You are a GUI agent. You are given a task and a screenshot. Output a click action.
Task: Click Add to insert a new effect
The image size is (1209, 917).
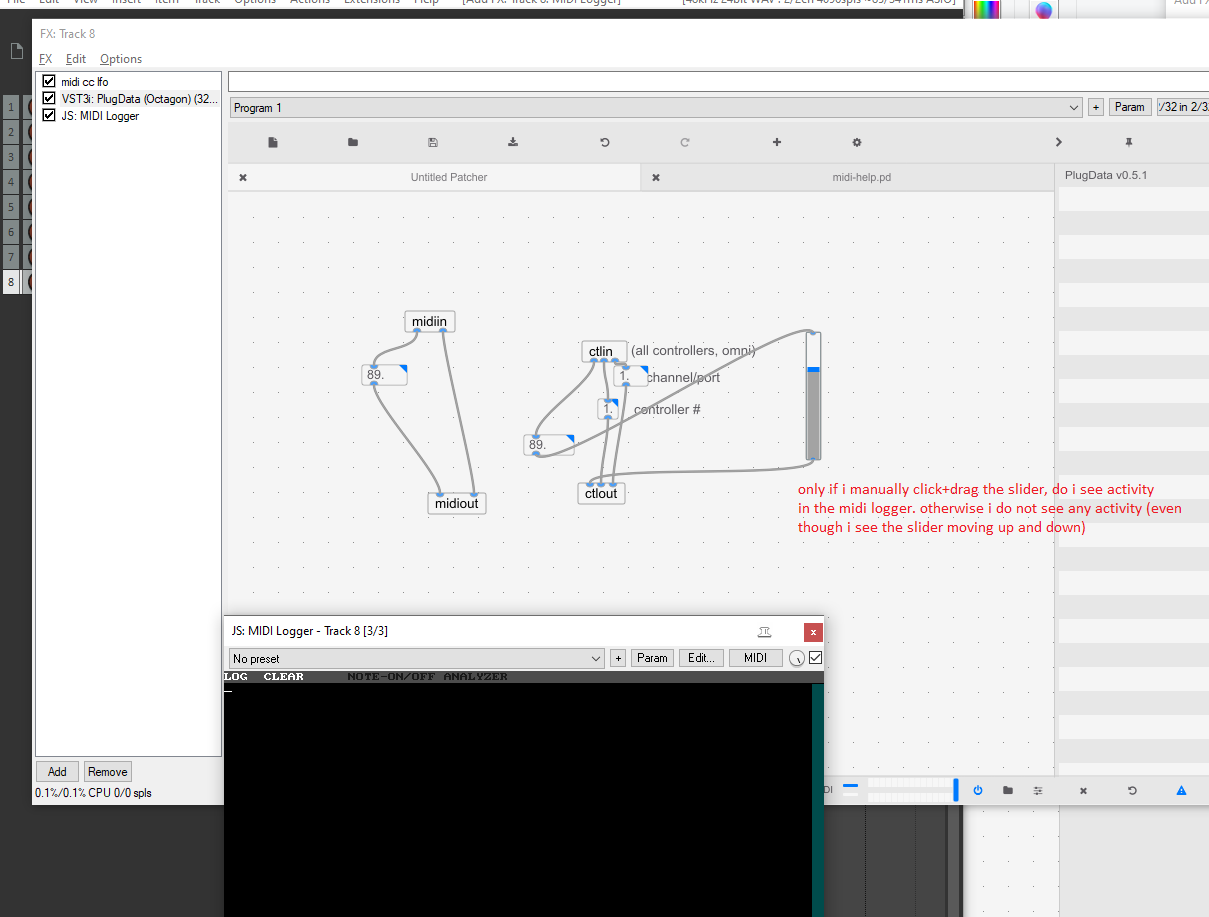(57, 771)
